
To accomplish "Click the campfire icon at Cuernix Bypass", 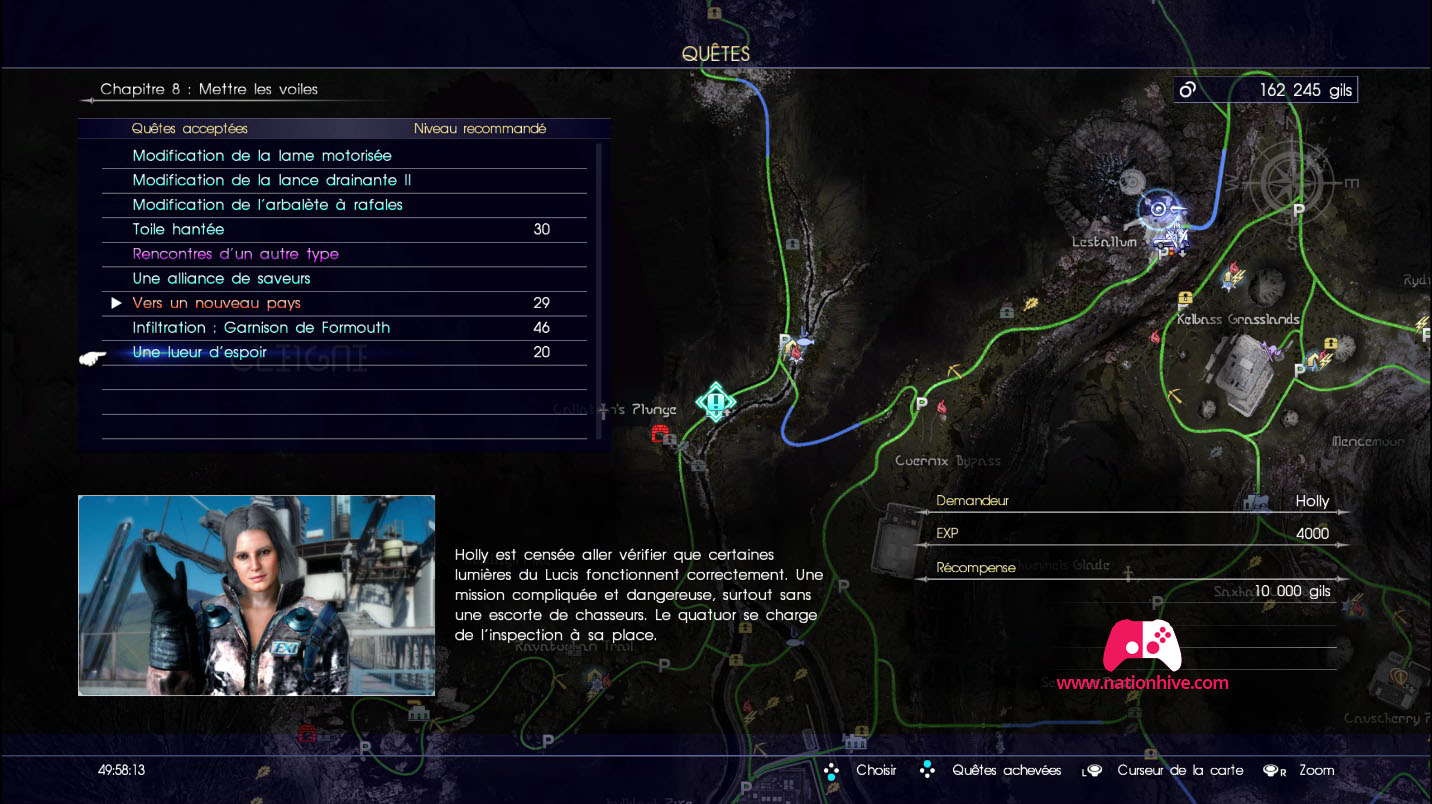I will (940, 405).
